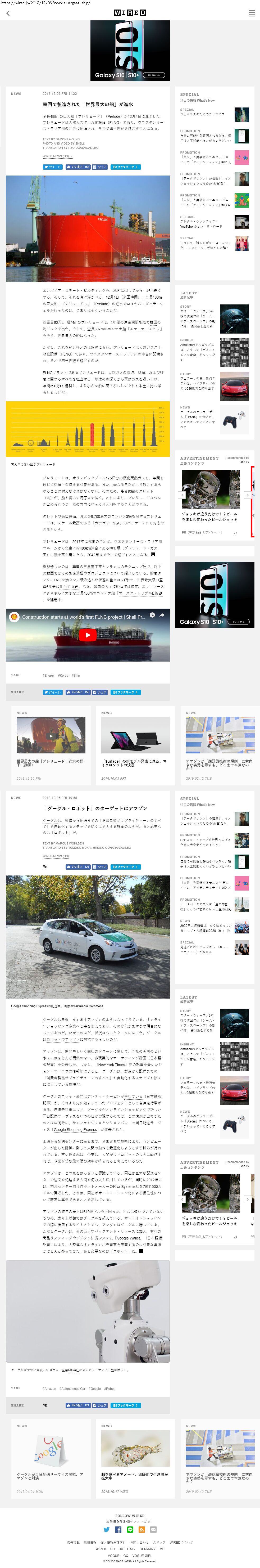Select the #Robot tag
Image resolution: width=260 pixels, height=1568 pixels.
(109, 1389)
